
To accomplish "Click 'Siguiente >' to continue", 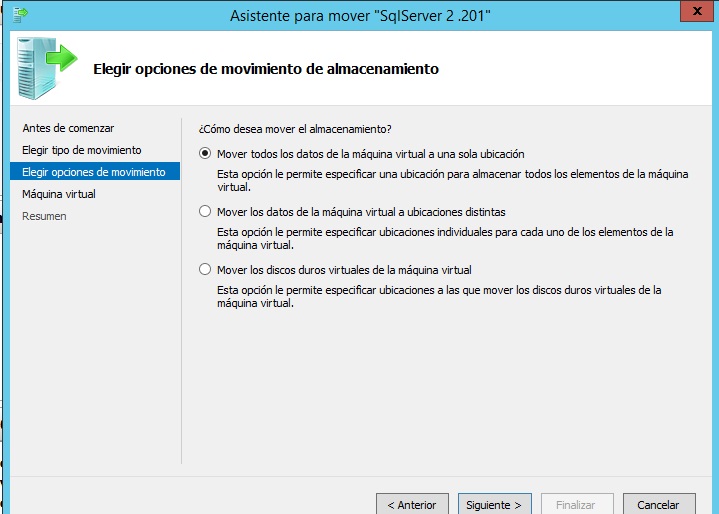I will pos(495,505).
